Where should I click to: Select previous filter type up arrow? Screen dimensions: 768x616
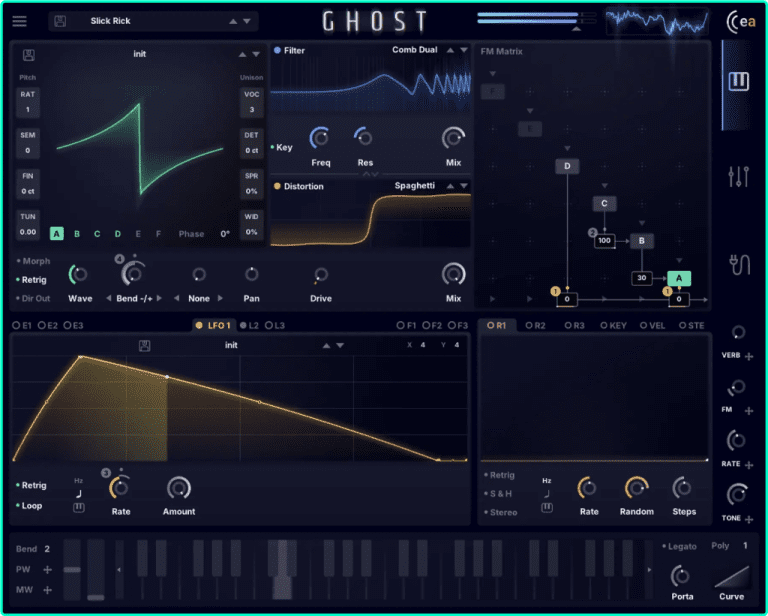point(450,50)
